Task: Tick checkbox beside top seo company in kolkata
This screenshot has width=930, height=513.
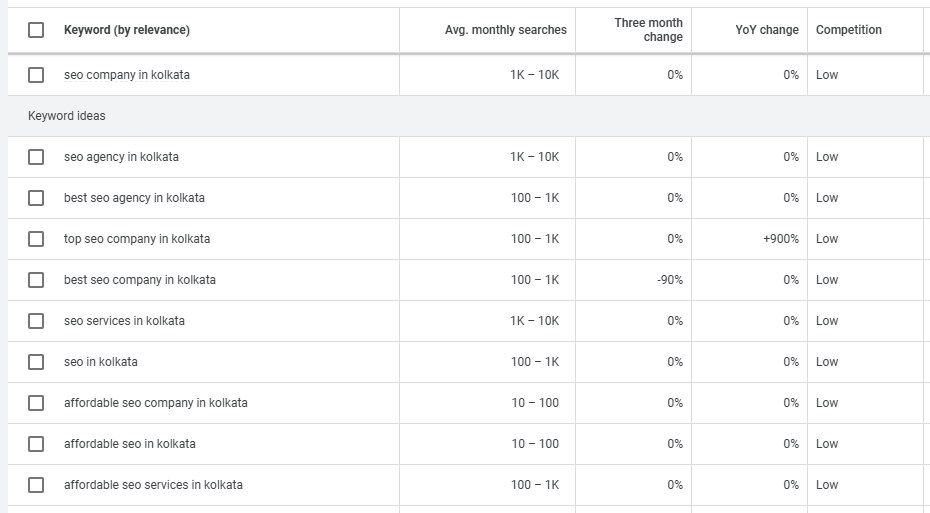Action: click(x=36, y=239)
